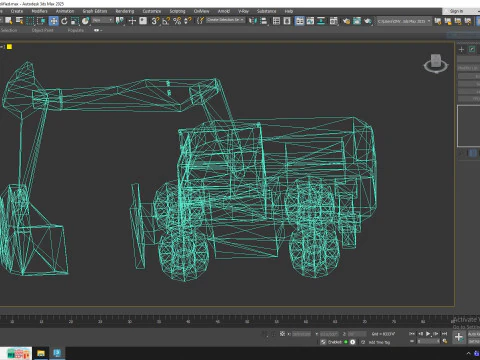Toggle Absolute/Offset transform type-in mode
The height and width of the screenshot is (360, 480).
coord(282,334)
